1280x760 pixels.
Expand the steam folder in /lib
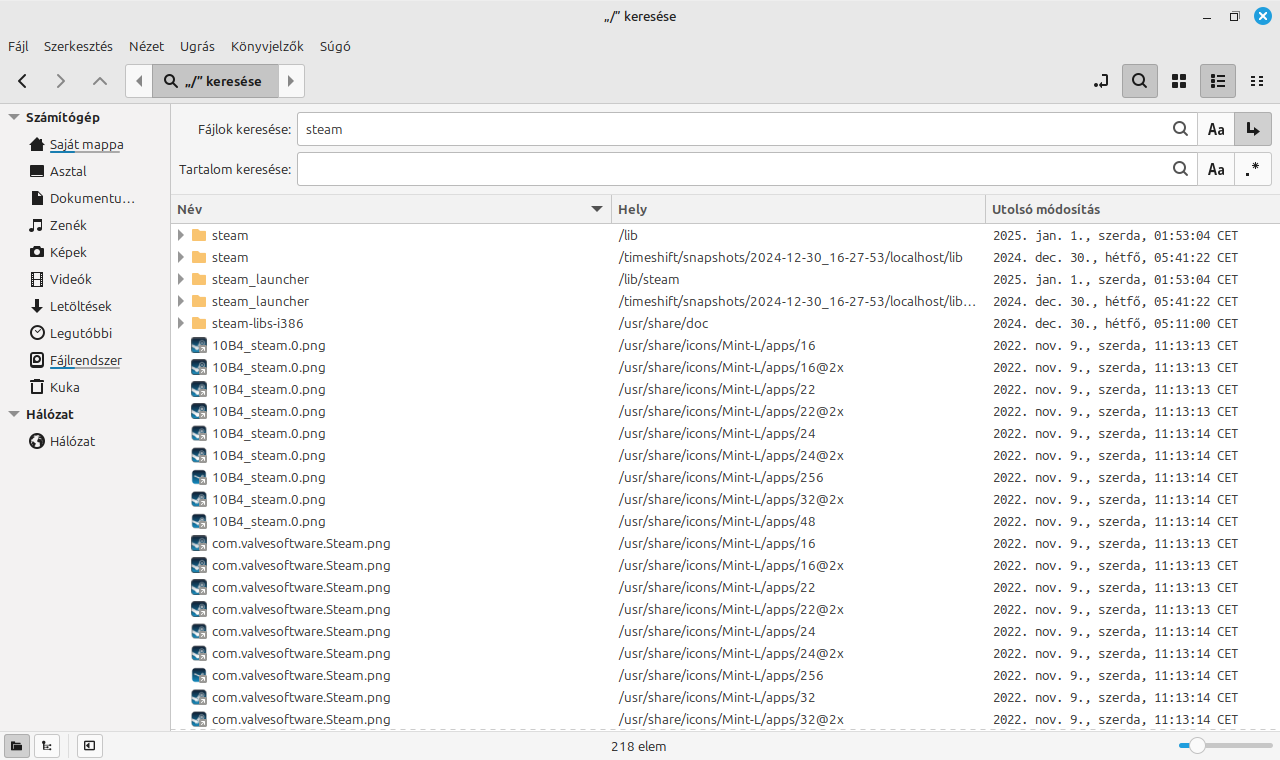tap(181, 235)
